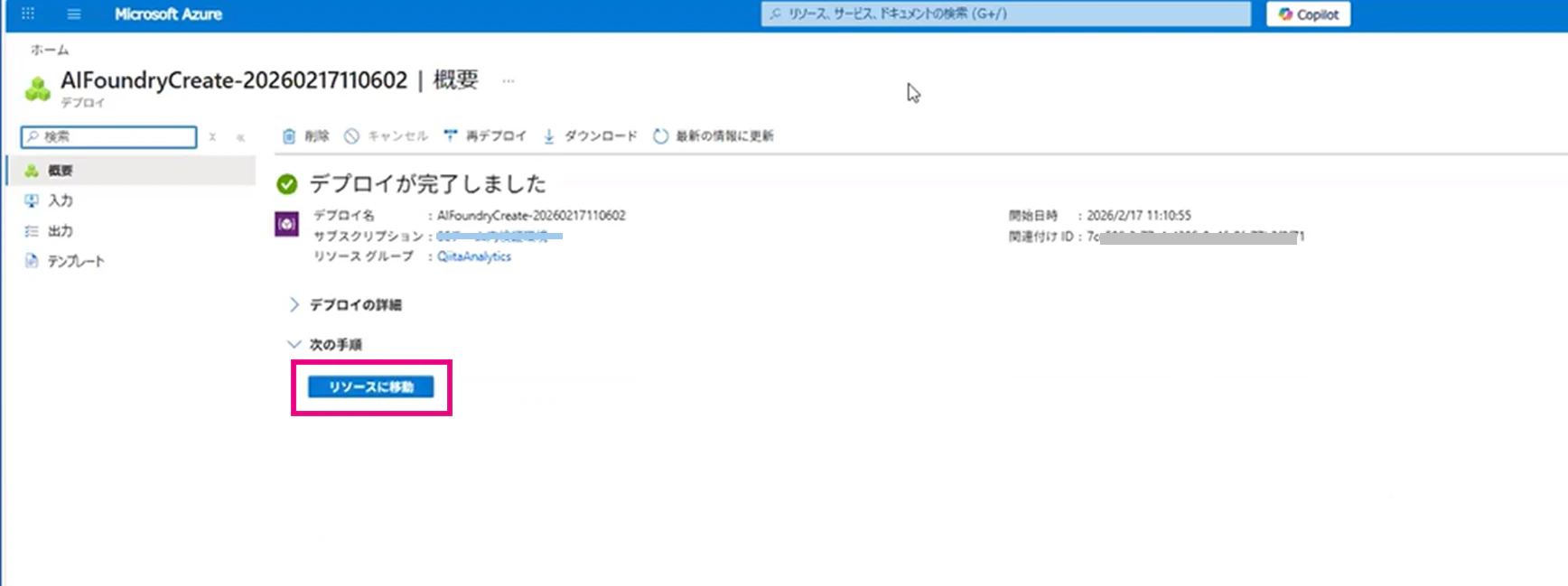1568x586 pixels.
Task: Click the 削除 trash toolbar button
Action: click(306, 136)
